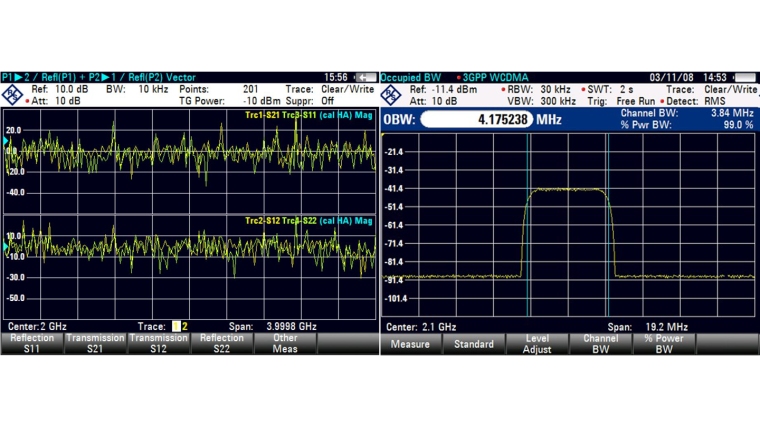Viewport: 760px width, 427px height.
Task: Open the Measure softkey menu
Action: [411, 344]
